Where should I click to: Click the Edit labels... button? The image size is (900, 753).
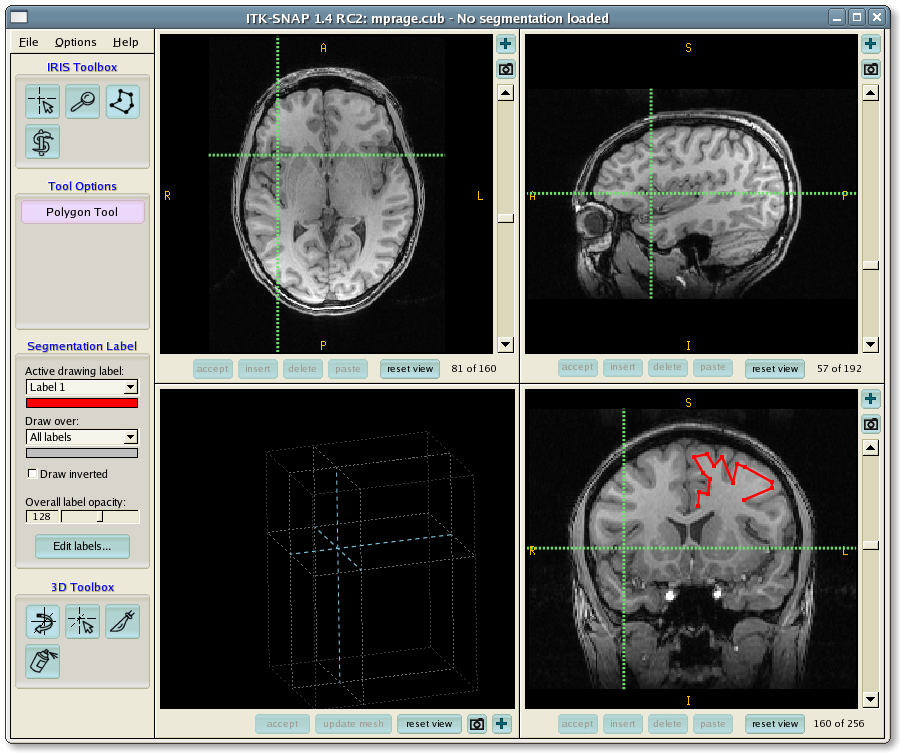(82, 546)
